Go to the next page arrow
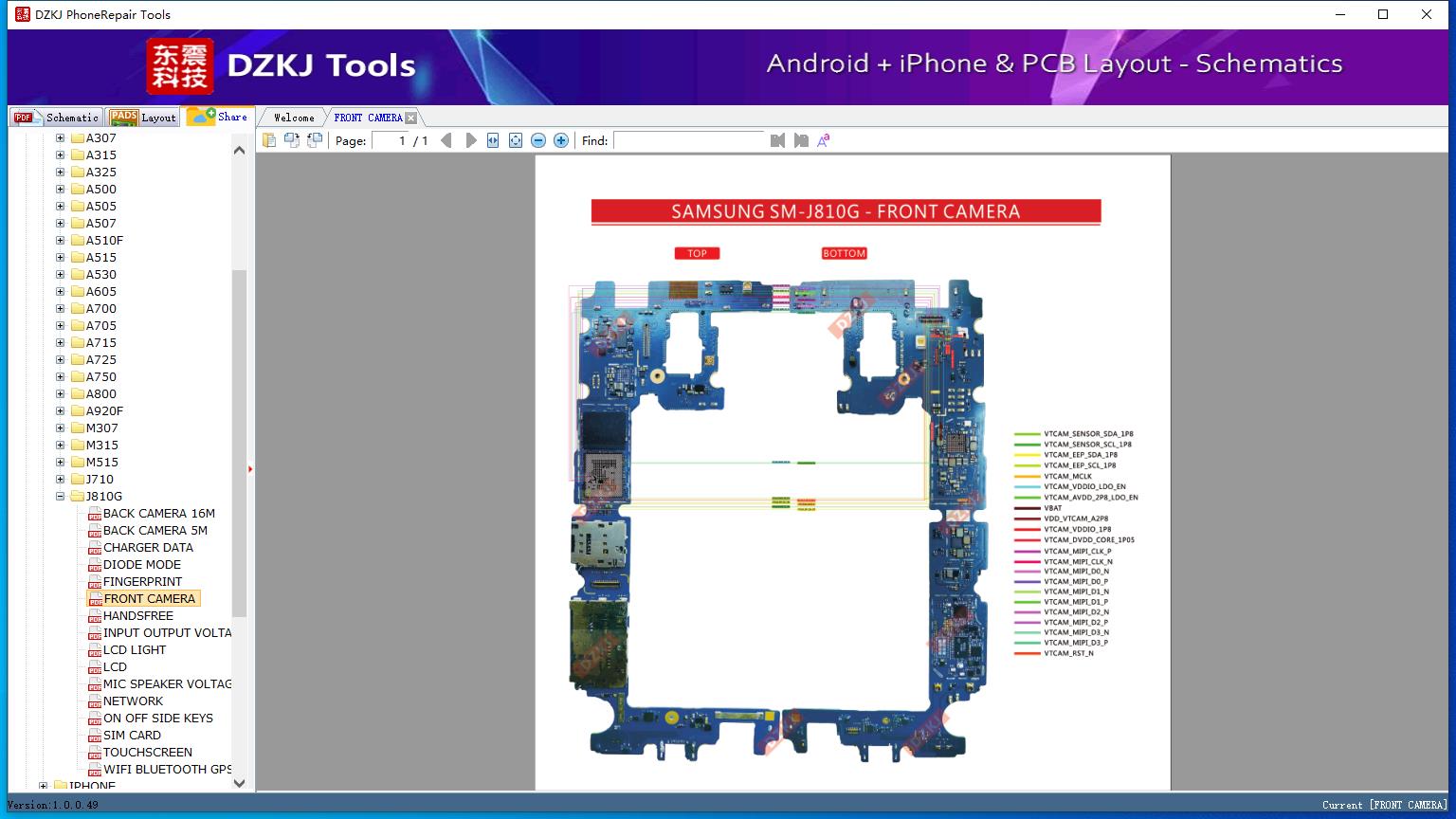The image size is (1456, 819). click(470, 140)
